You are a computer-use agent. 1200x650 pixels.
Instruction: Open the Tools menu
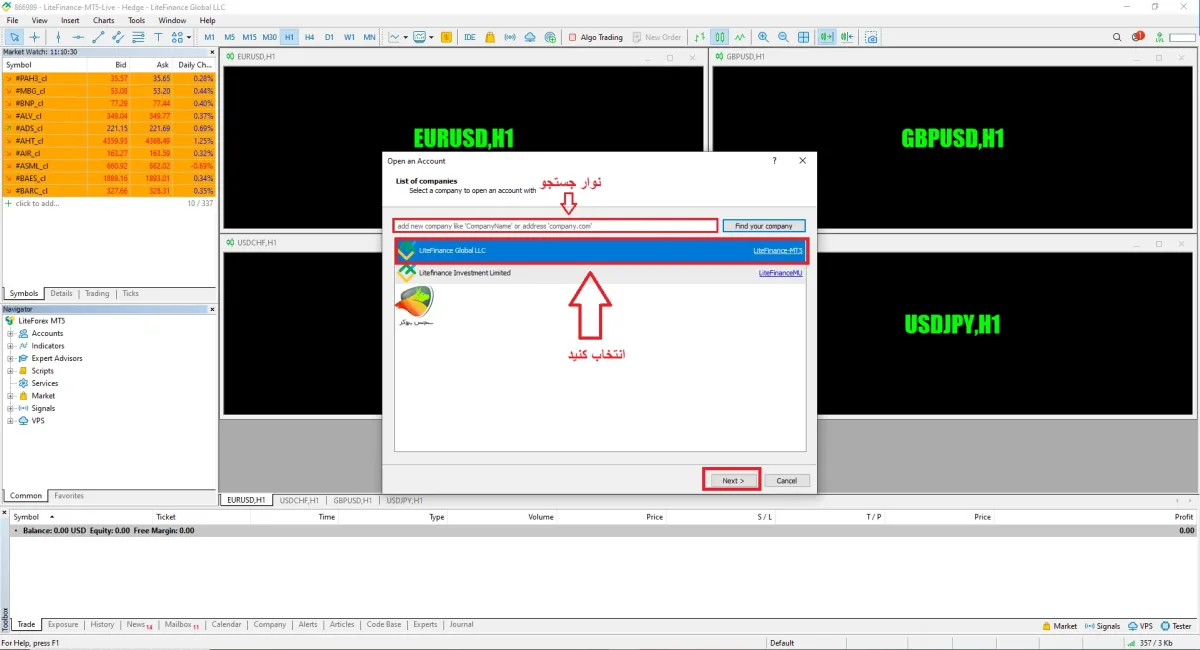pyautogui.click(x=137, y=20)
